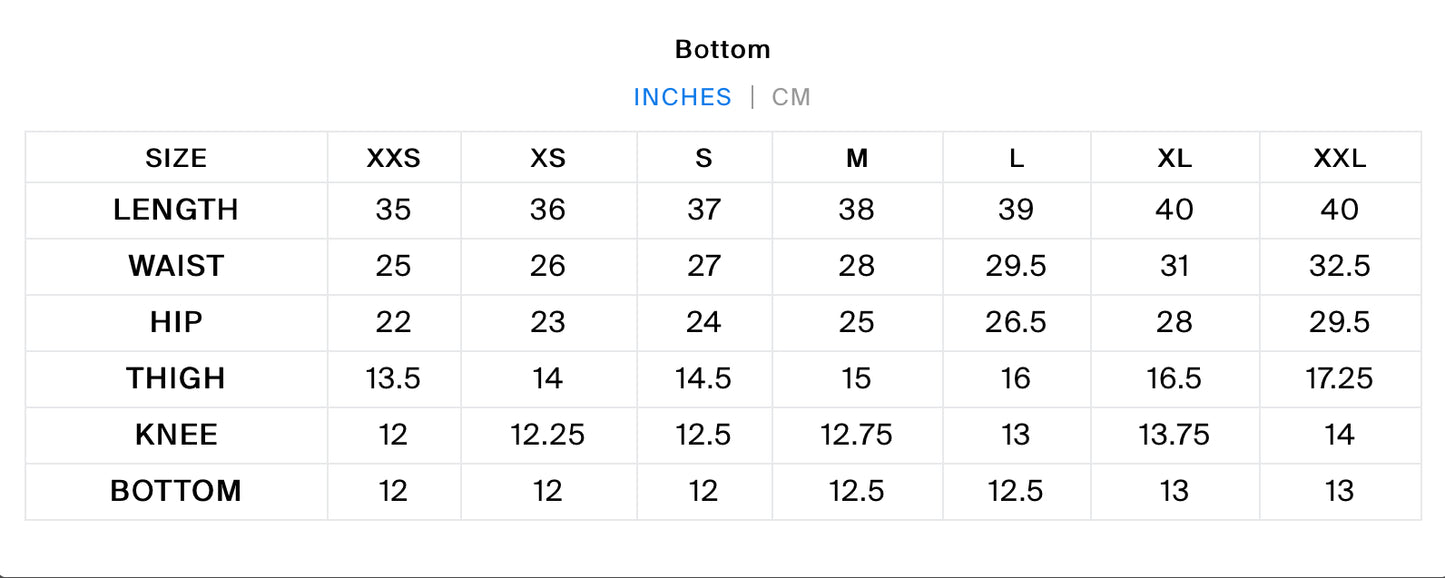The height and width of the screenshot is (578, 1445).
Task: Click the SIZE column header
Action: point(176,158)
